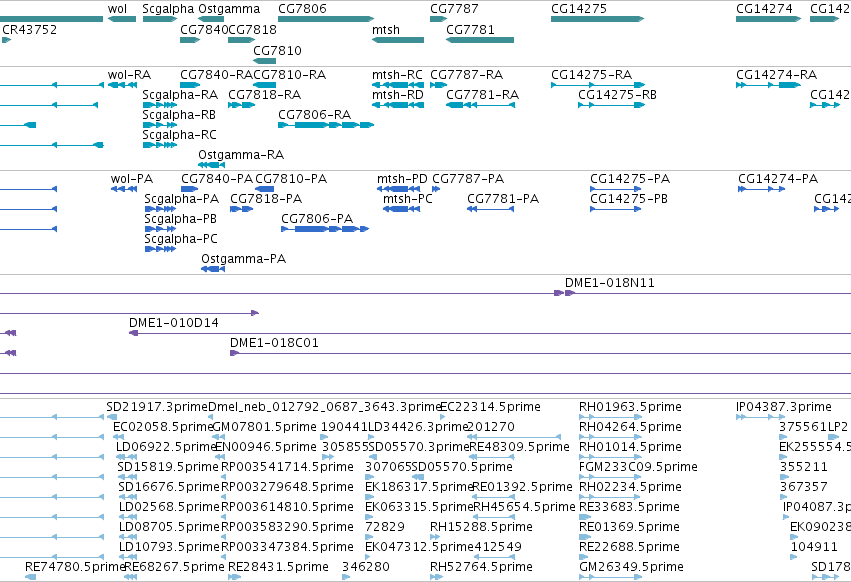Click the Scgalpha gene bar

[x=160, y=19]
